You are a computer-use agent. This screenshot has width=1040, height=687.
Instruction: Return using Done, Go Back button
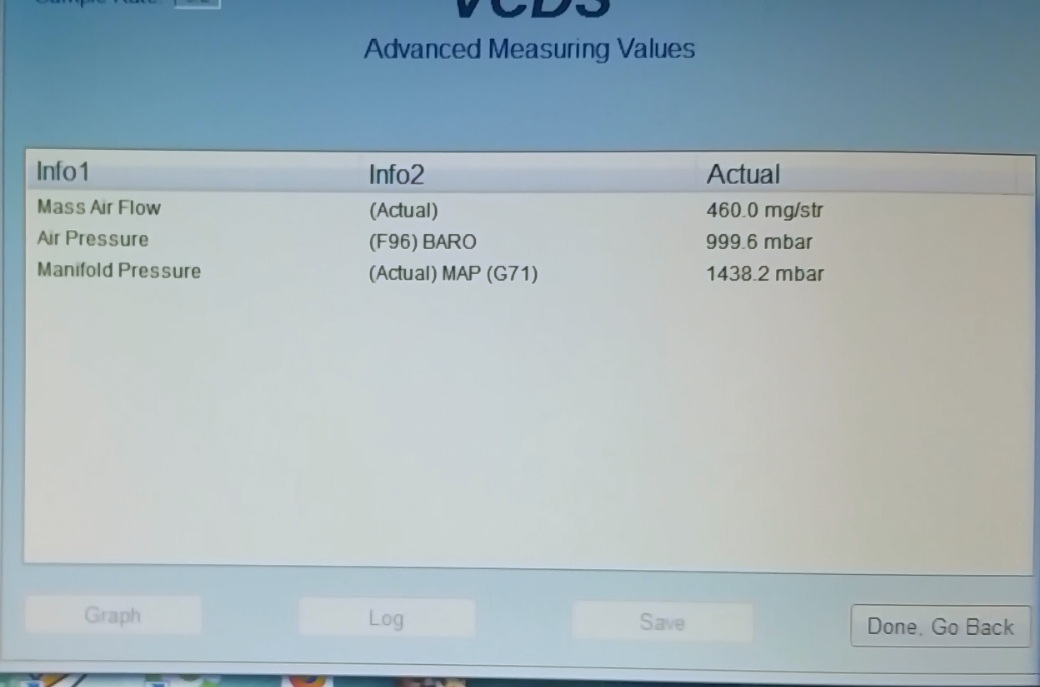(940, 626)
